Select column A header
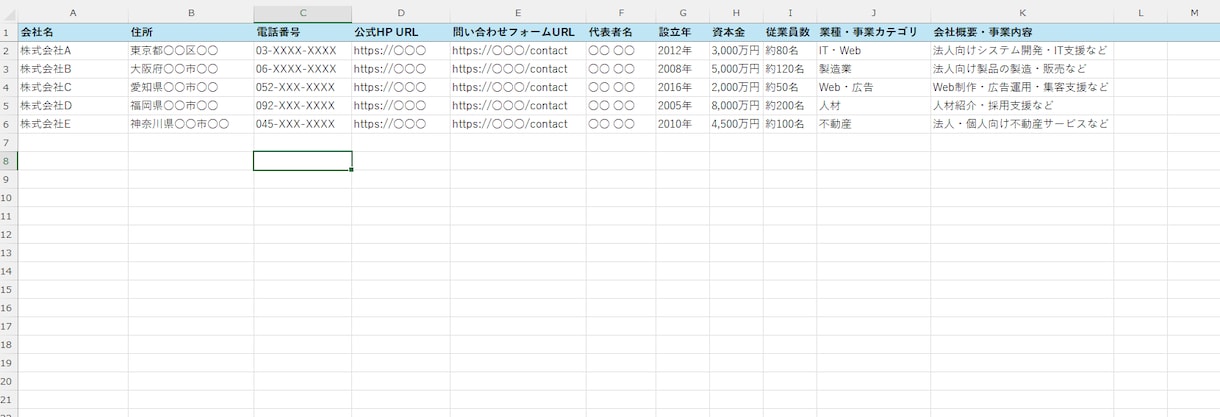The height and width of the screenshot is (417, 1220). coord(73,12)
